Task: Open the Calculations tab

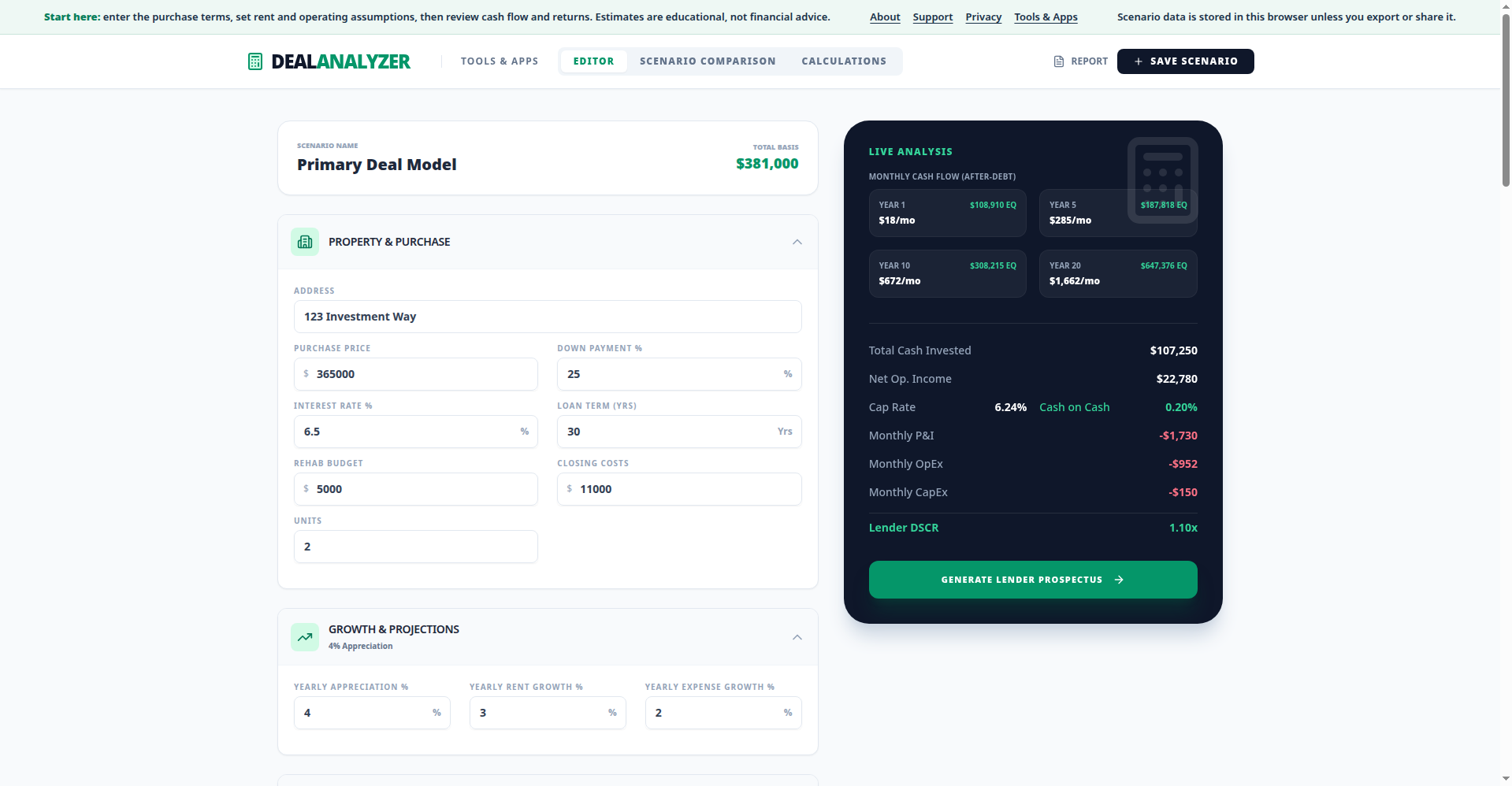Action: click(x=844, y=61)
